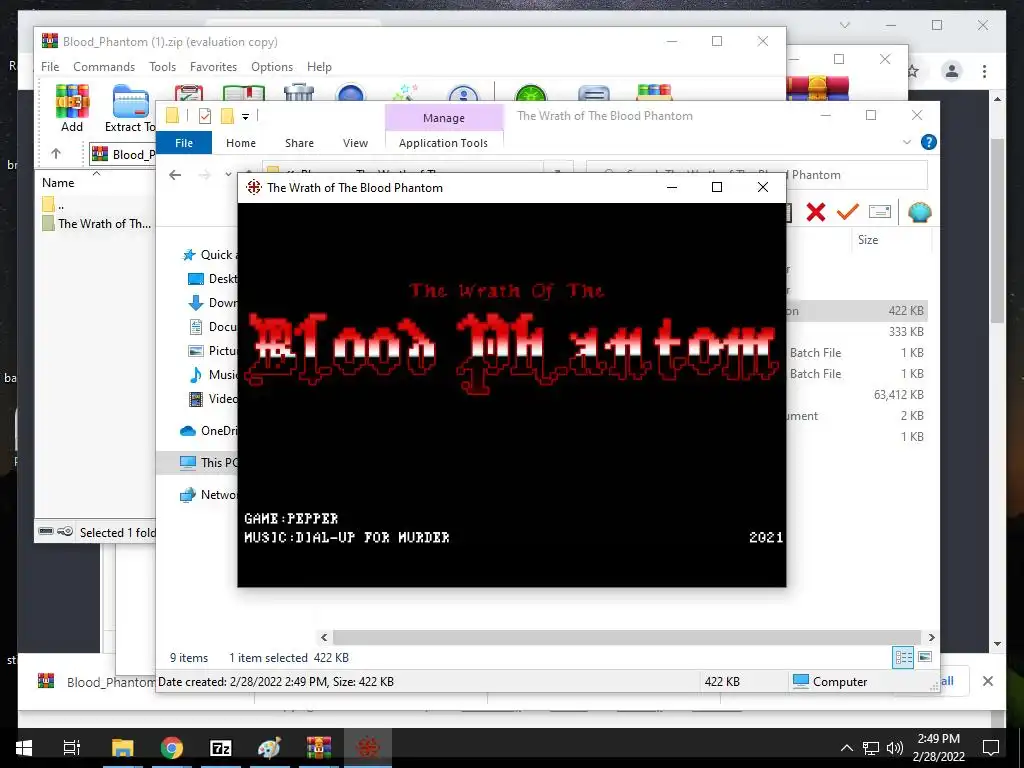The width and height of the screenshot is (1024, 768).
Task: Dismiss Chrome's download bar with X
Action: tap(987, 681)
